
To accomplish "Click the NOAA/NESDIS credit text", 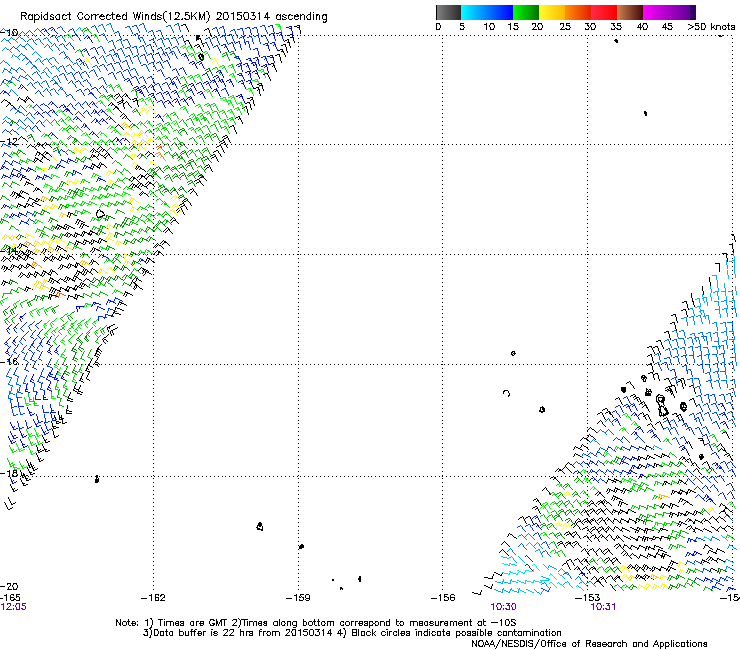I will pyautogui.click(x=589, y=644).
